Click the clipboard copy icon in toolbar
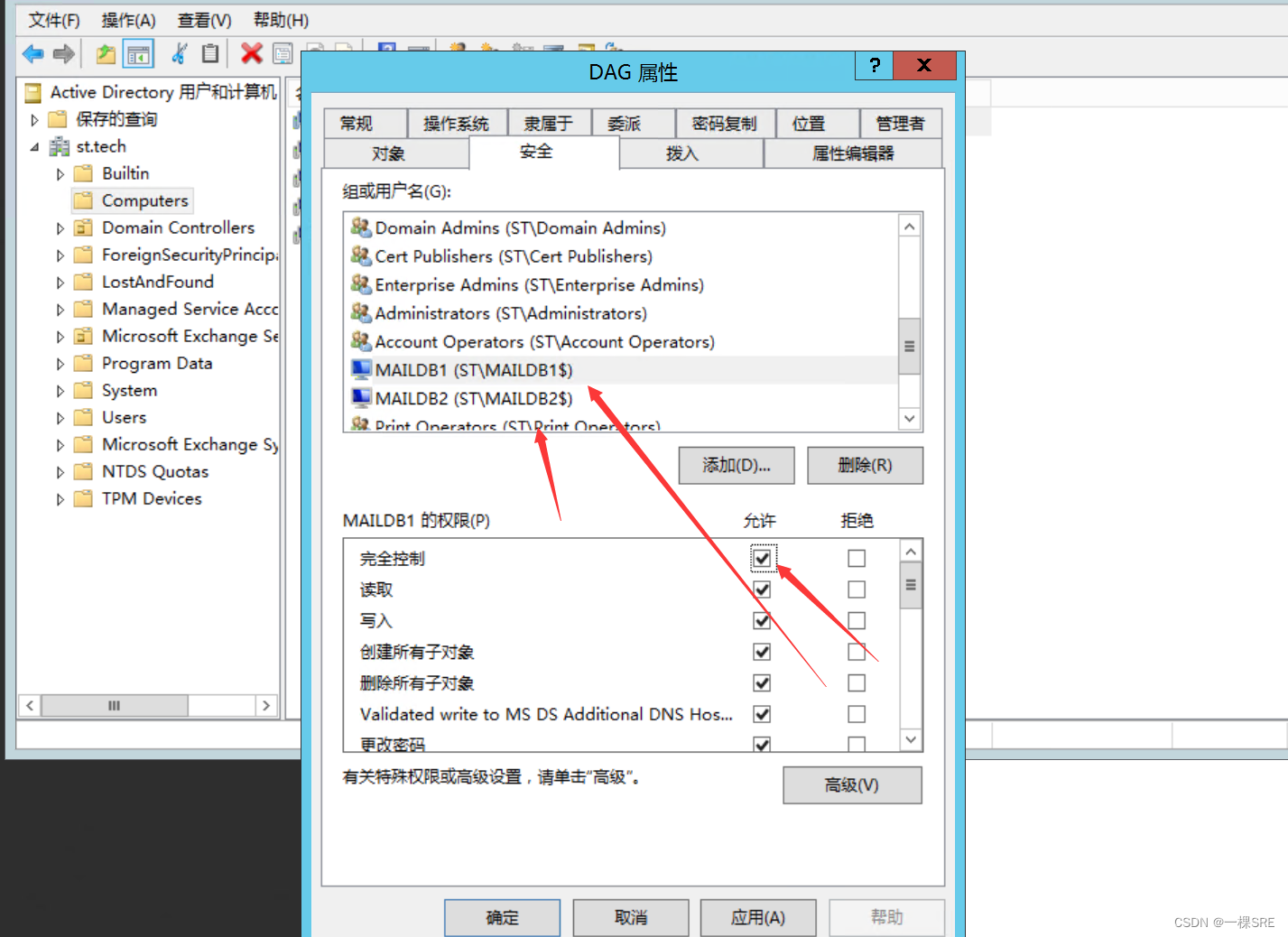The image size is (1288, 937). click(x=209, y=54)
